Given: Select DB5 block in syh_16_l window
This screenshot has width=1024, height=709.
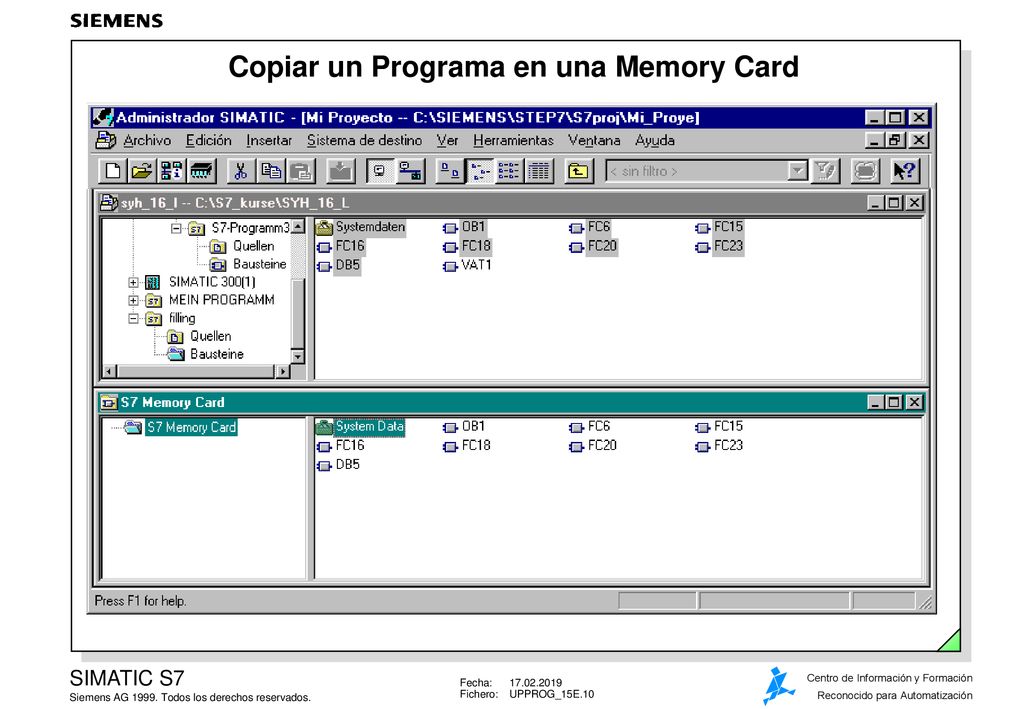Looking at the screenshot, I should (x=339, y=265).
